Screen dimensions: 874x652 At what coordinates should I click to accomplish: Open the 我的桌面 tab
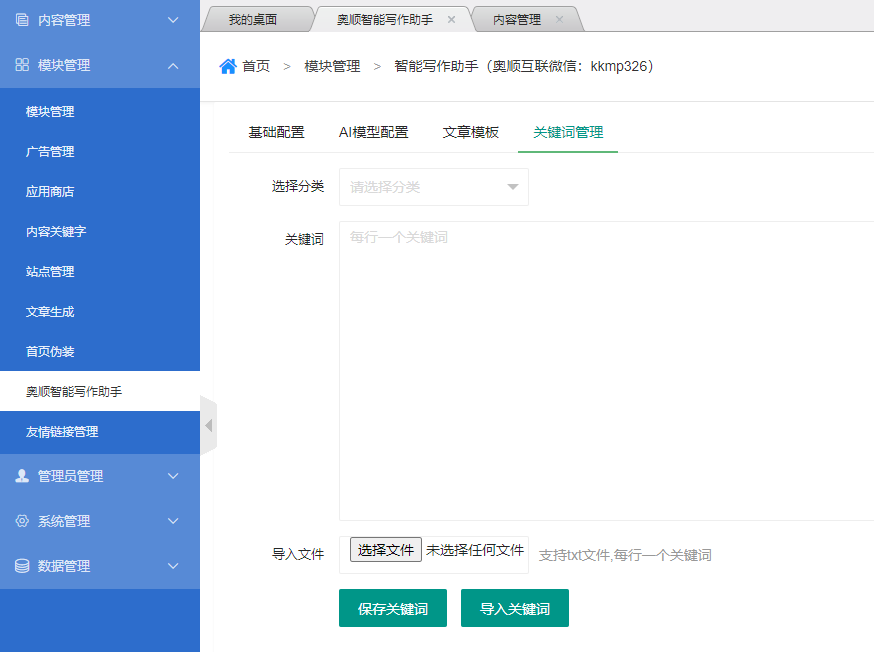(x=252, y=20)
